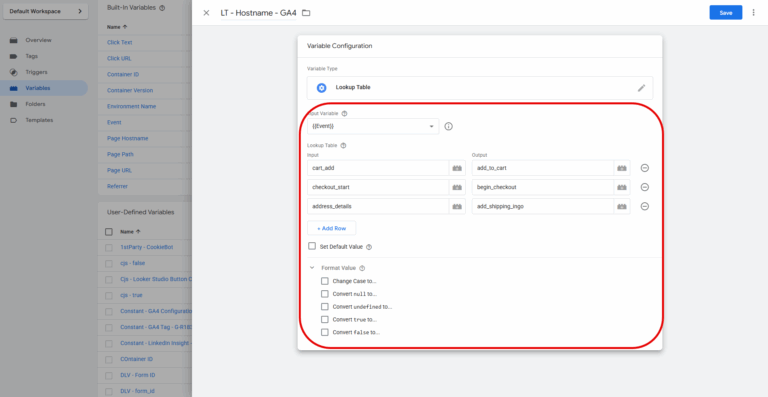Click the address_details input field

(378, 206)
